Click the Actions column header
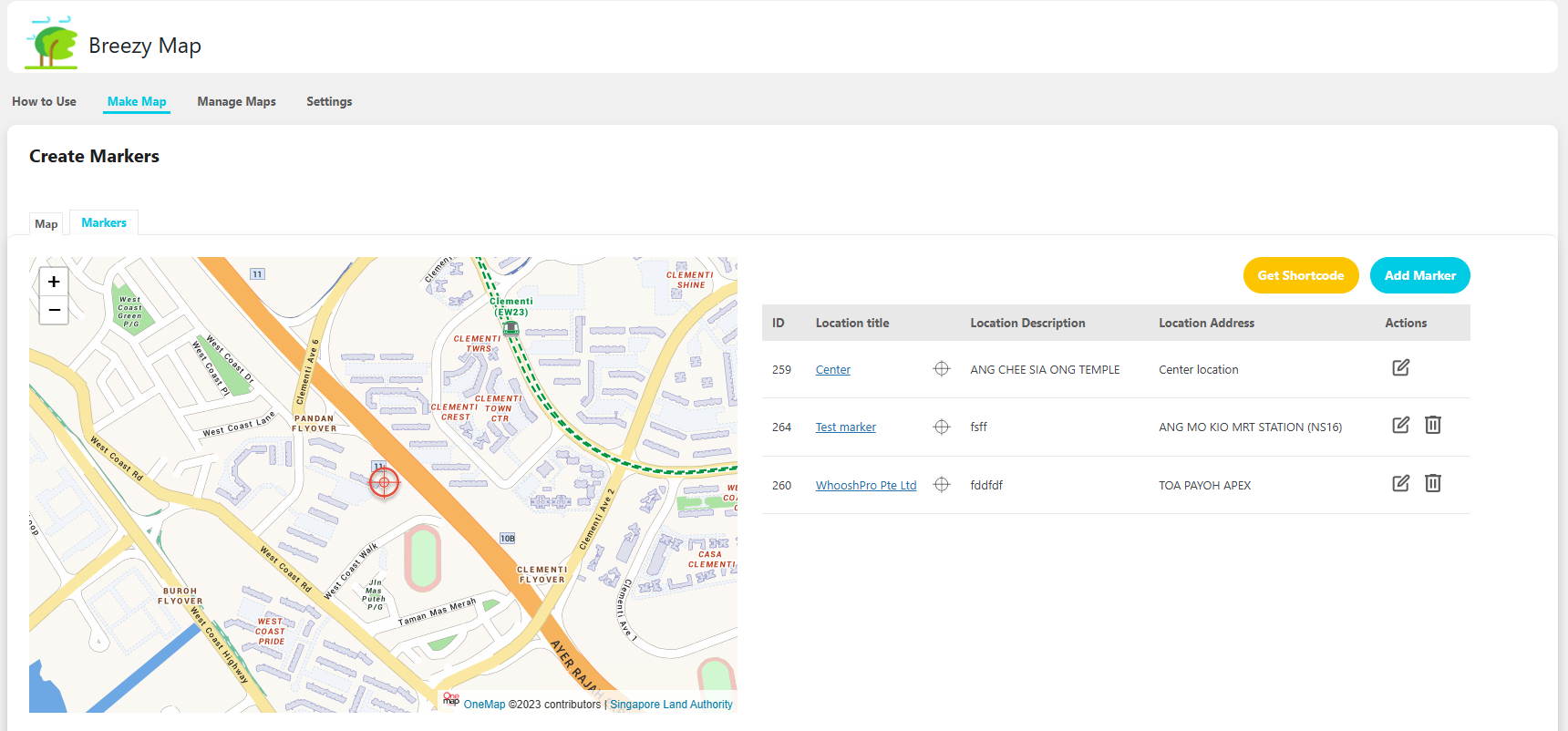Viewport: 1568px width, 731px height. point(1406,323)
